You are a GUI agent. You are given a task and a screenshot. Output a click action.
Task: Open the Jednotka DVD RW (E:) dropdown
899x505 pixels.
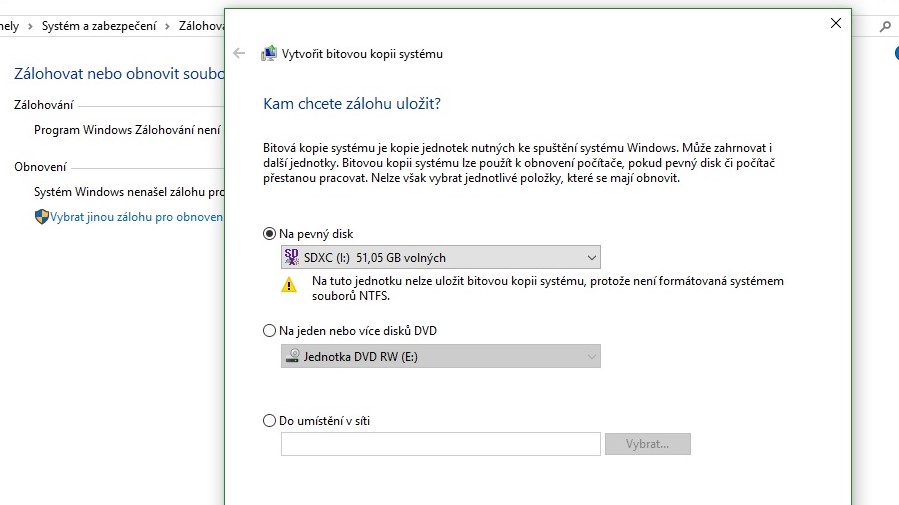coord(440,356)
